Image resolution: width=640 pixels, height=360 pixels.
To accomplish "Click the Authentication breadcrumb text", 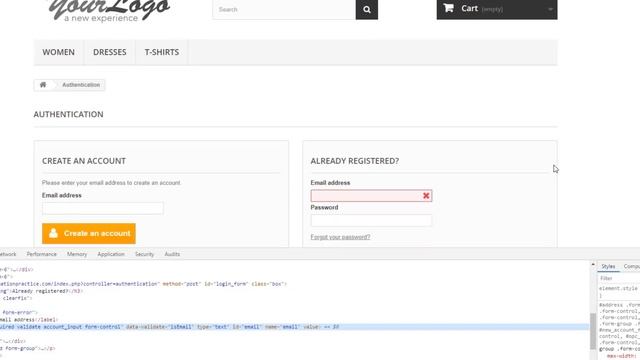I will pos(81,85).
